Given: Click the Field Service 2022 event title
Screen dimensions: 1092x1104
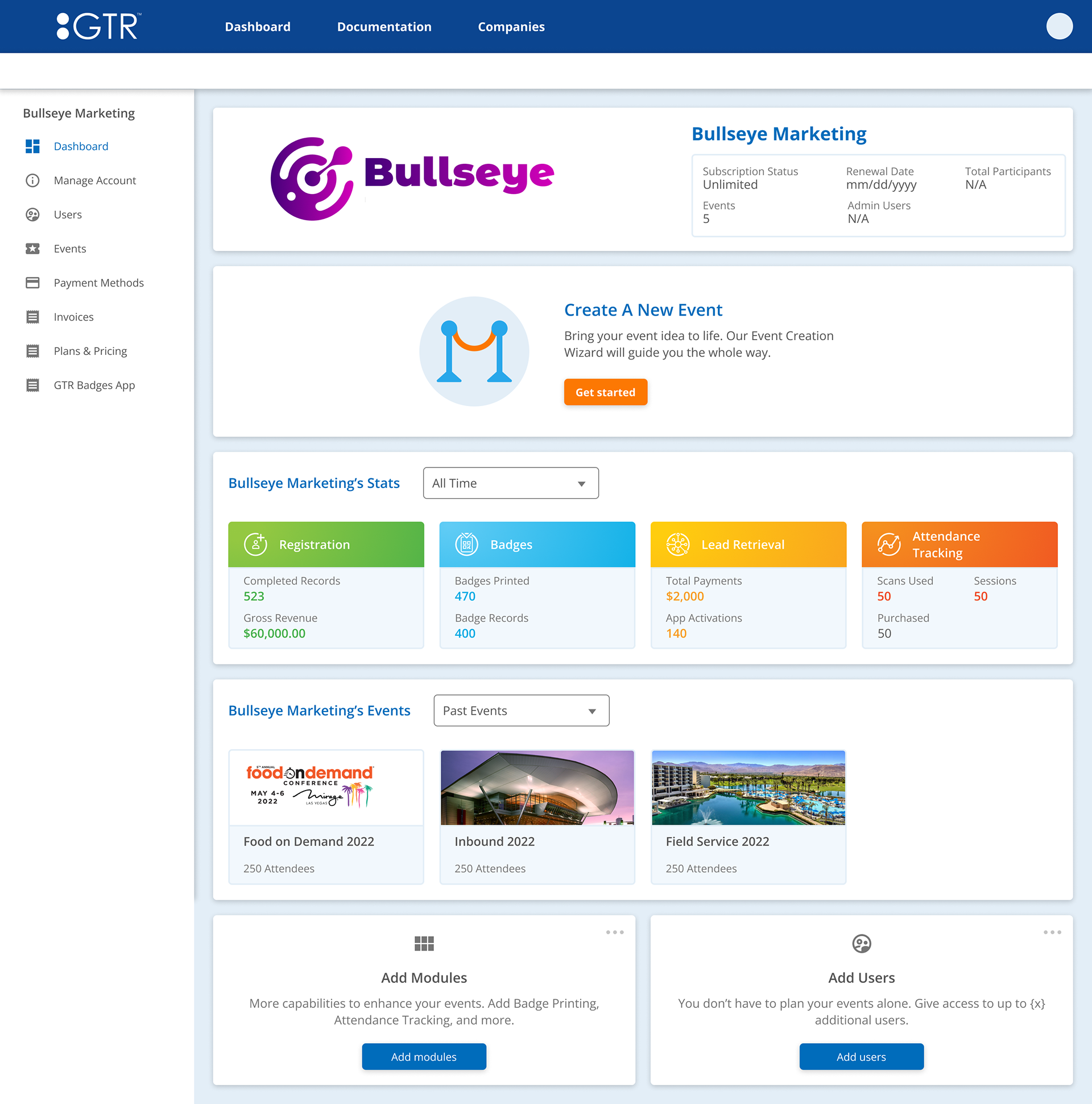Looking at the screenshot, I should (717, 841).
